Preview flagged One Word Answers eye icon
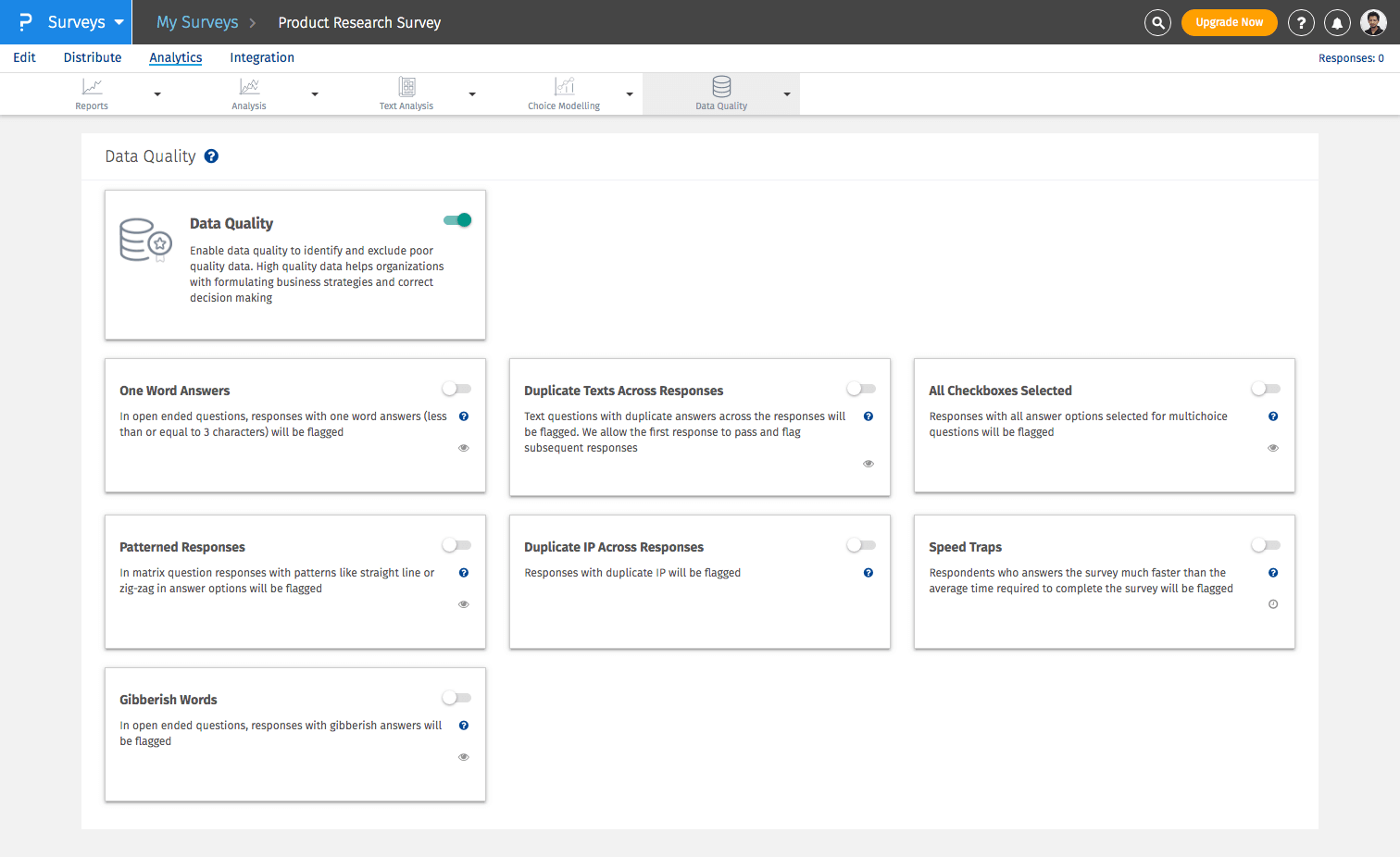The width and height of the screenshot is (1400, 857). tap(464, 448)
